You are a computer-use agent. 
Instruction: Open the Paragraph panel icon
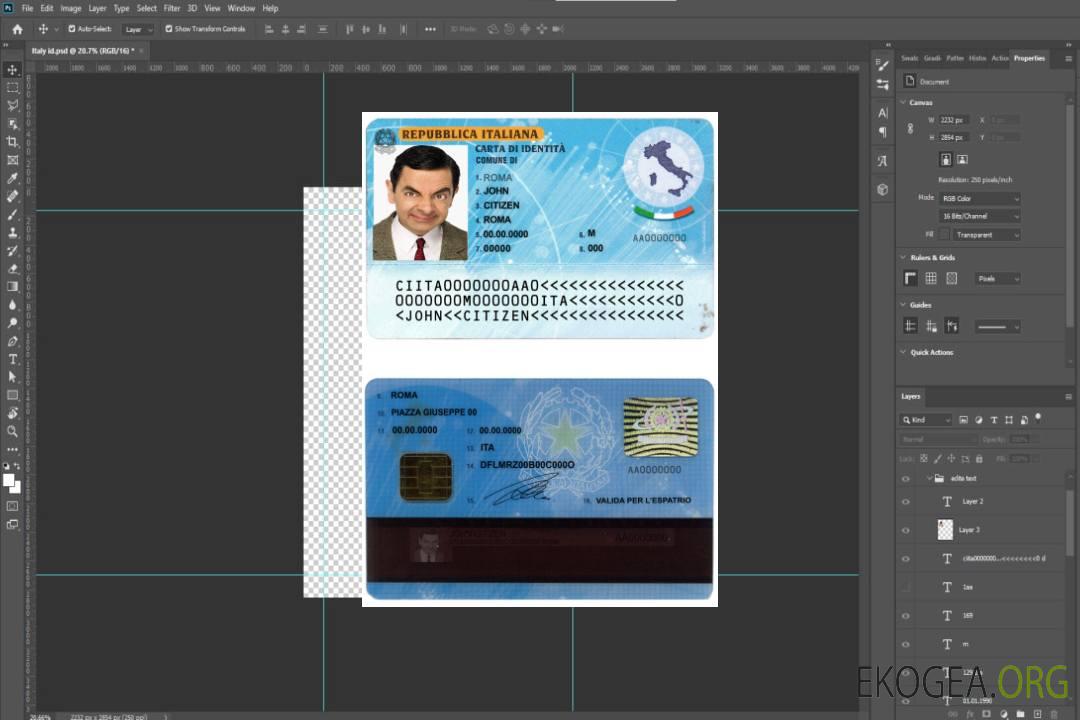coord(882,132)
